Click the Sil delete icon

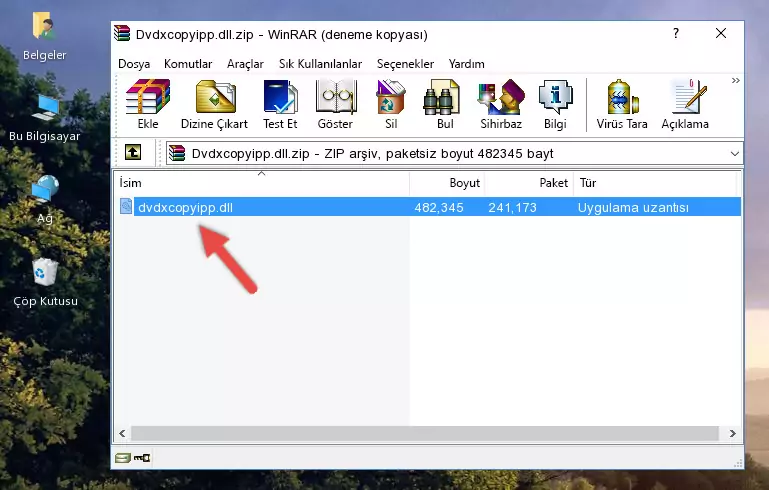click(391, 104)
